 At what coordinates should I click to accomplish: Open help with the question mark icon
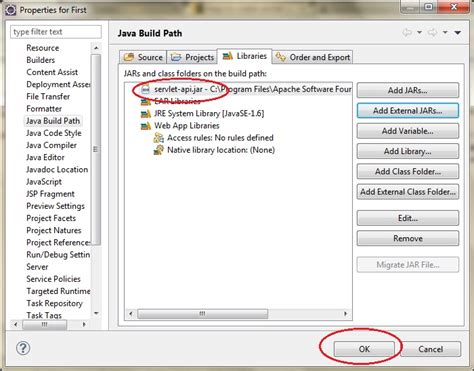[x=23, y=348]
